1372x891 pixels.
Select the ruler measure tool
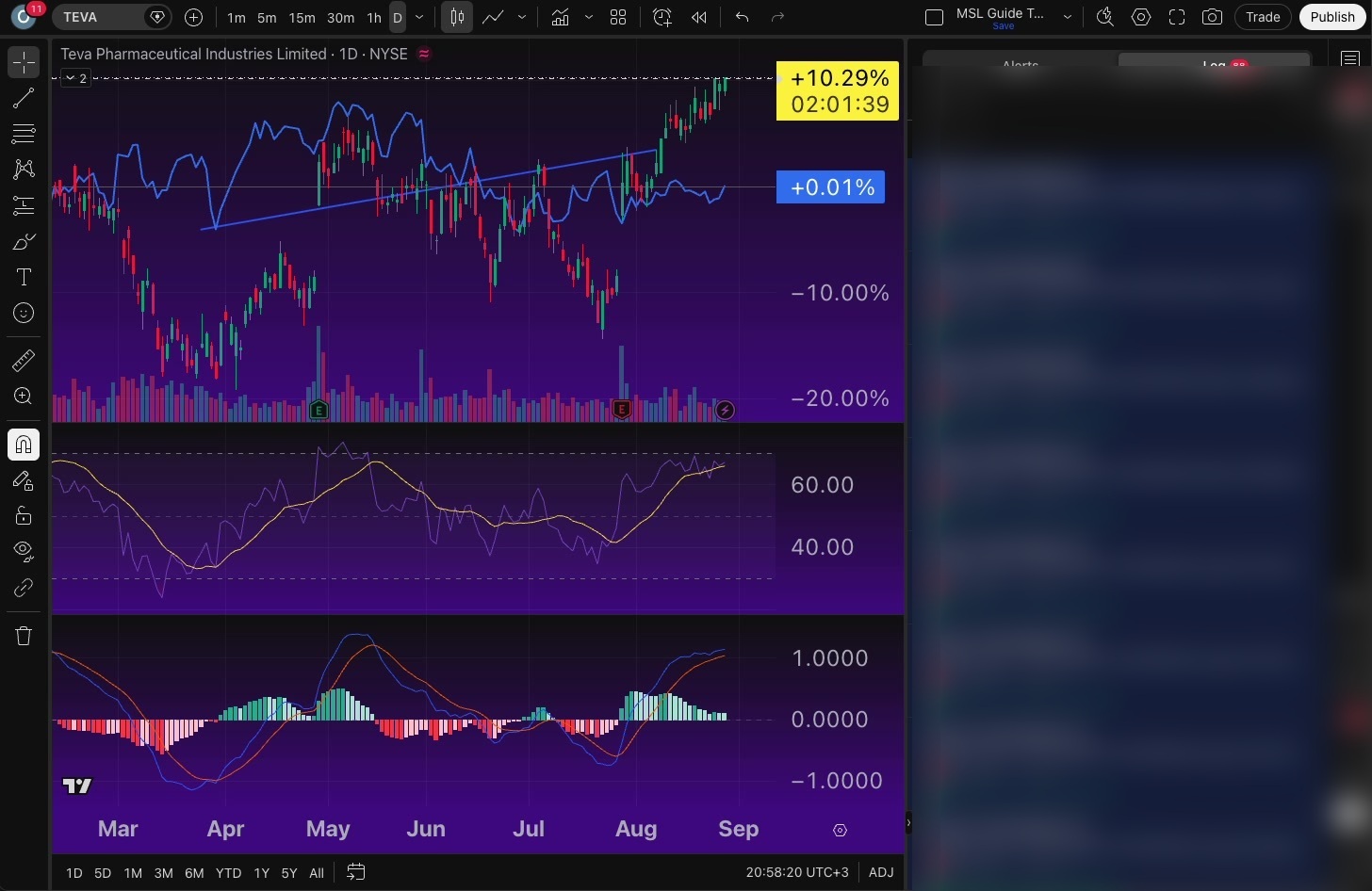tap(24, 360)
